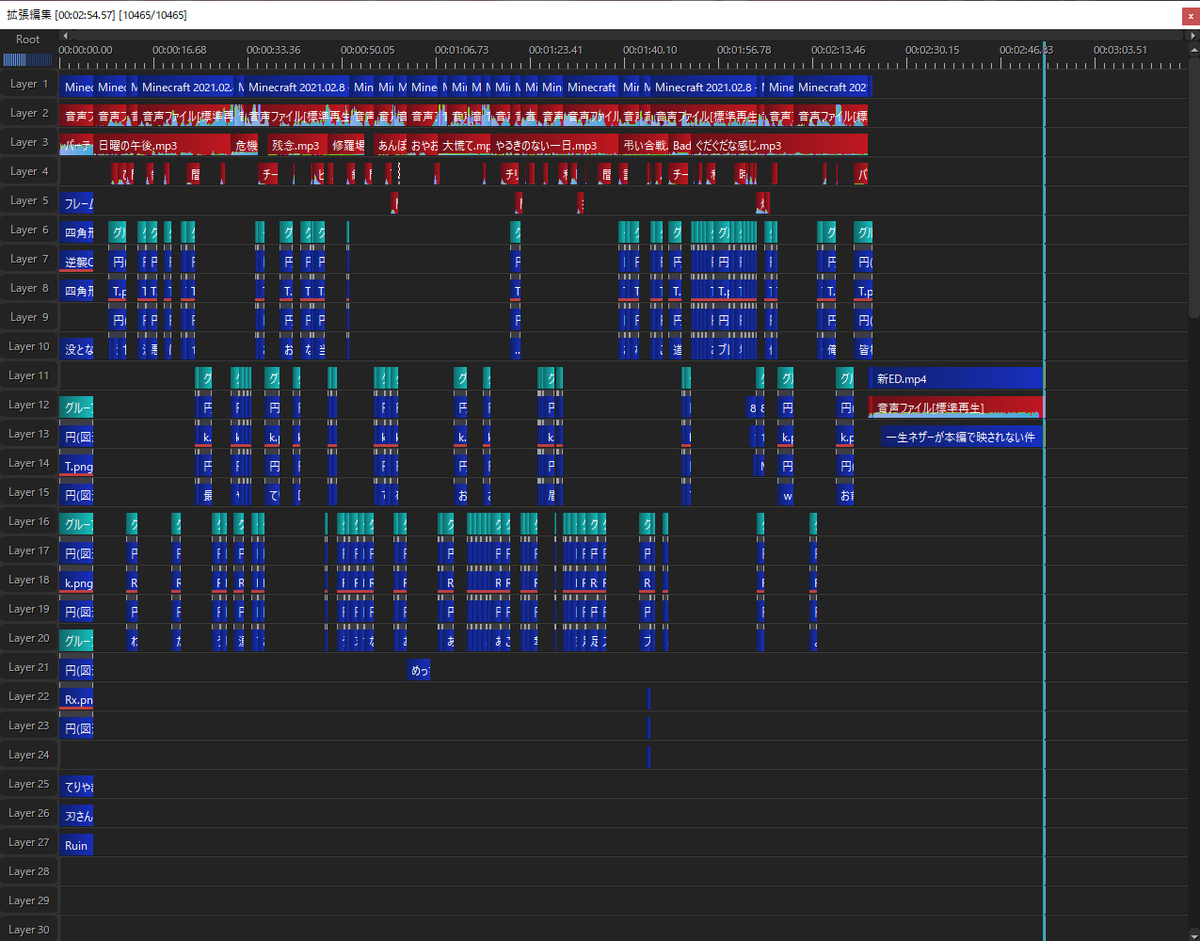Click the left arrow of the horizontal scrollbar
1200x941 pixels.
[65, 36]
